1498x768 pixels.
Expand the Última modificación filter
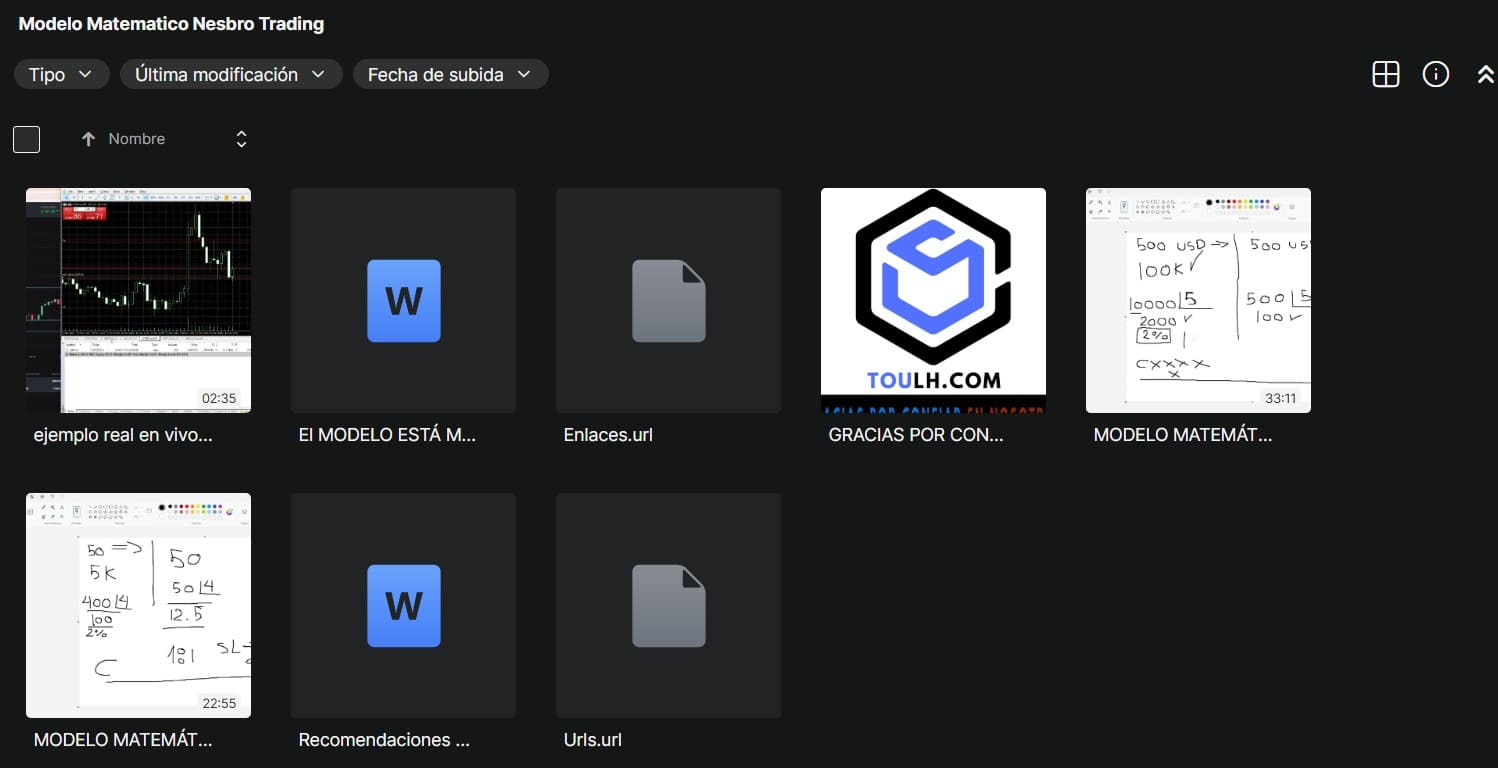pos(230,74)
